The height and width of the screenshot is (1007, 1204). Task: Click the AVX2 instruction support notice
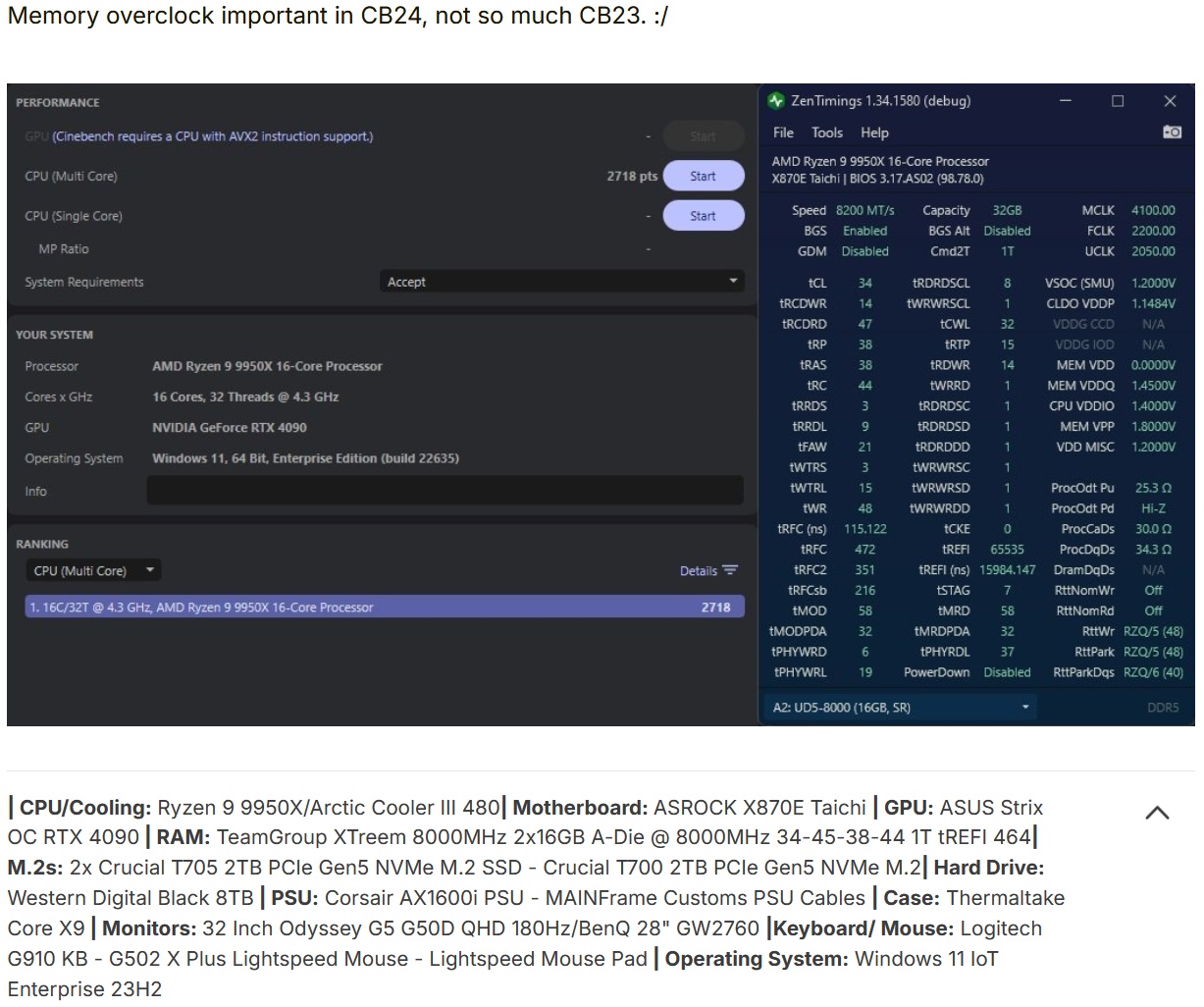click(x=213, y=136)
